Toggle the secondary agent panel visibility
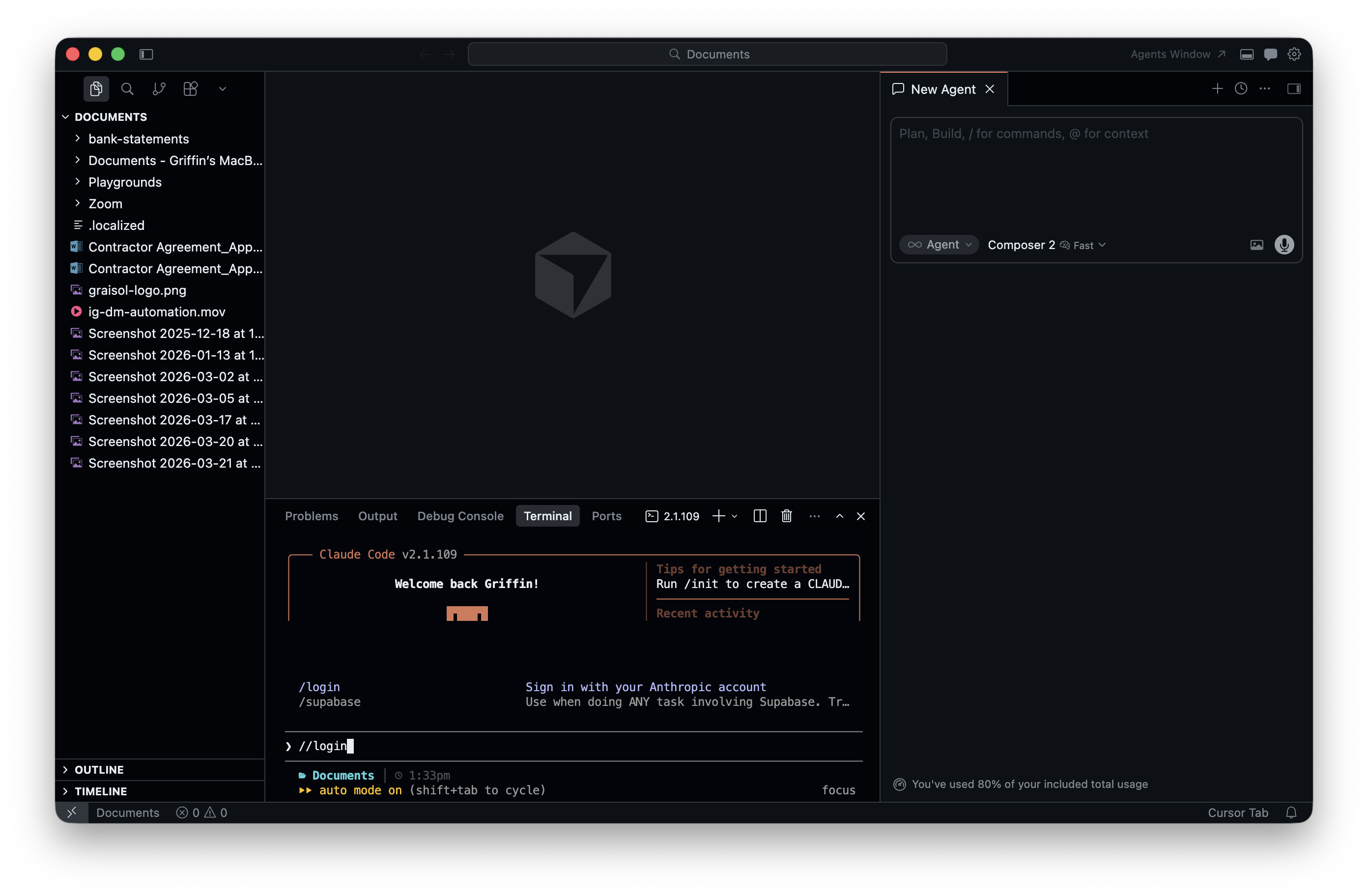Viewport: 1368px width, 896px height. [1294, 88]
